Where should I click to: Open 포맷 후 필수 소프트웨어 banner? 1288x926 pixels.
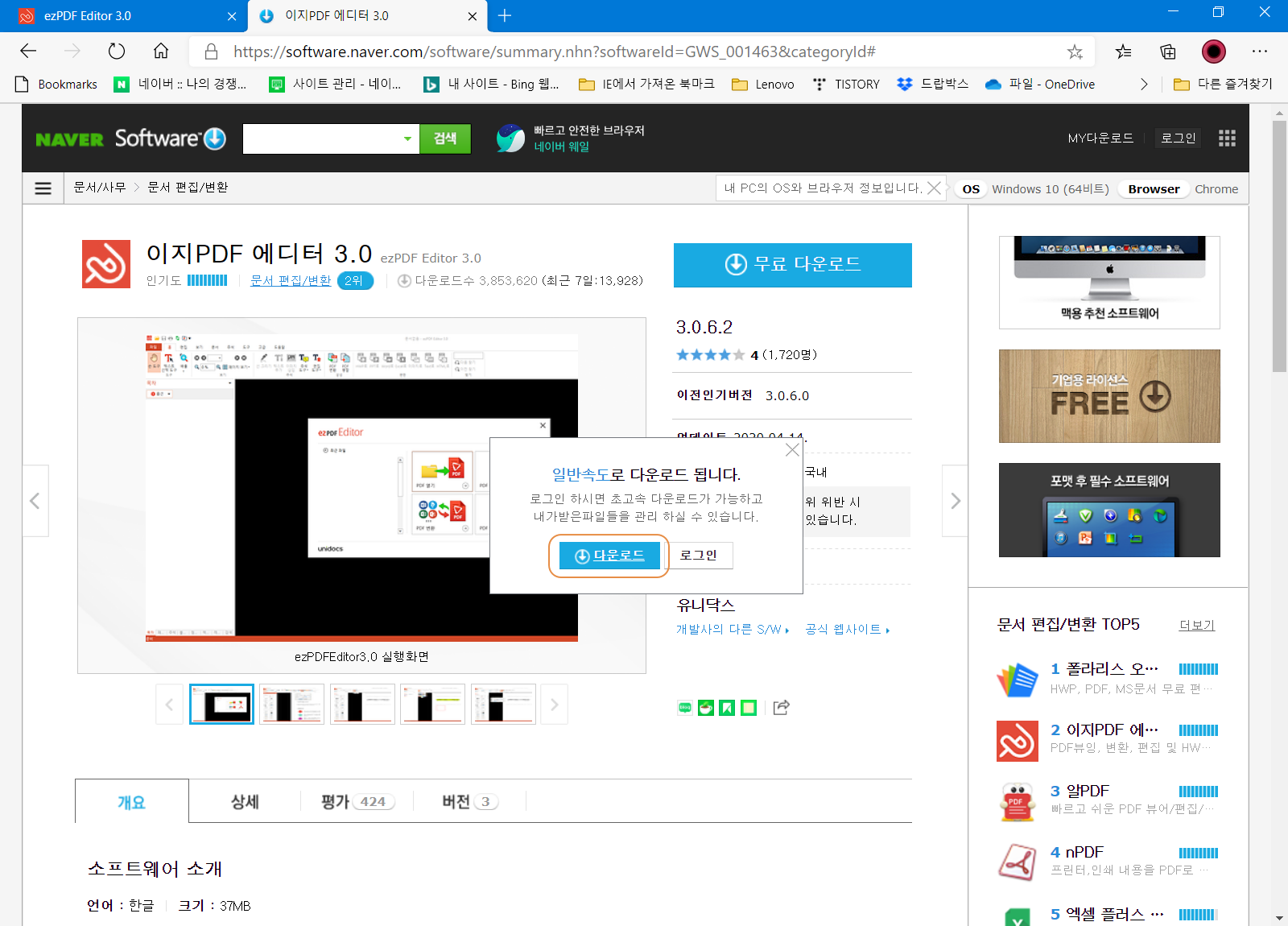point(1109,510)
